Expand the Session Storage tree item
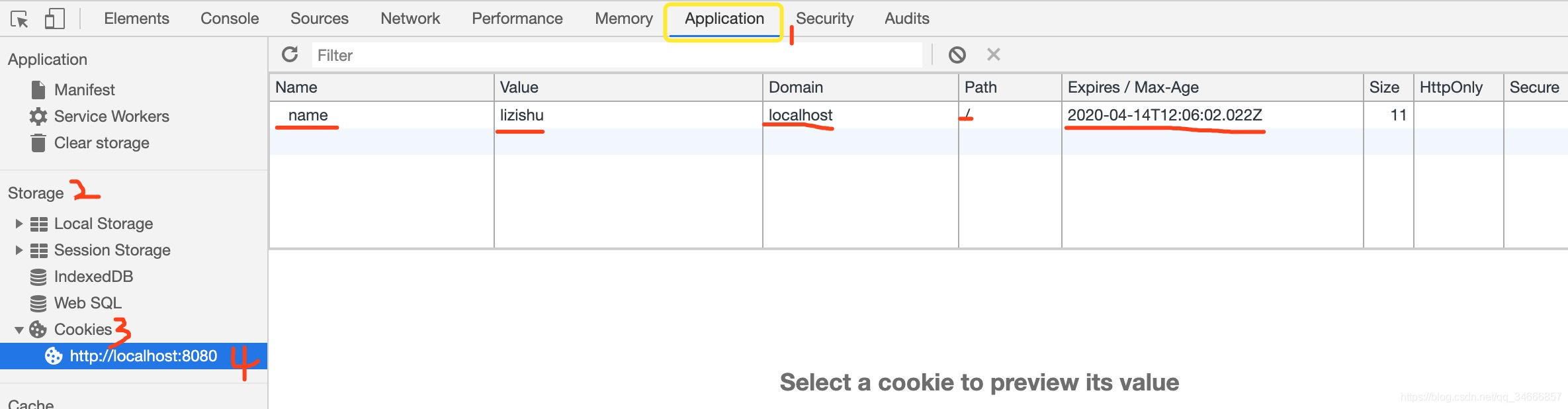Image resolution: width=1568 pixels, height=409 pixels. click(17, 250)
